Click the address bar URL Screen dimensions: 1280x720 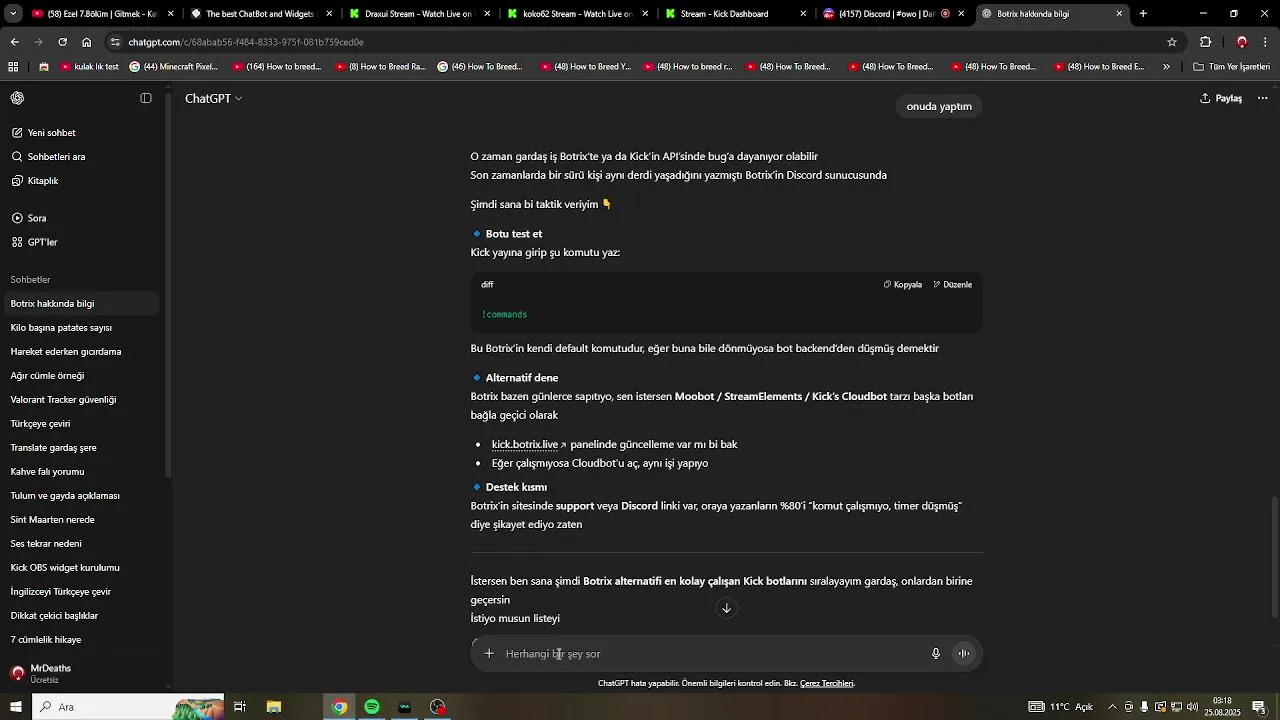coord(246,42)
